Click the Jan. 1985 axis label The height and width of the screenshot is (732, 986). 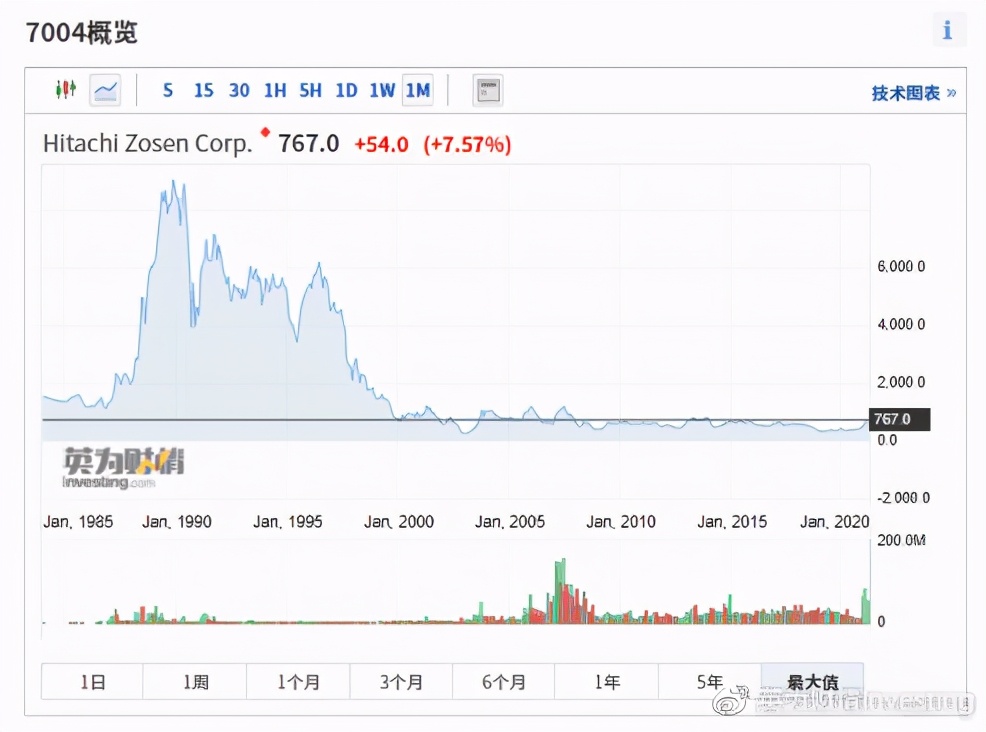[x=78, y=522]
